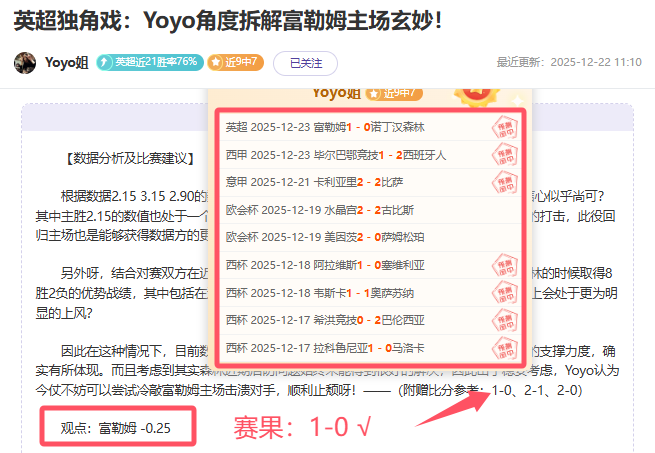Click the hit stamp on 毕尔巴鄂竞技 row
This screenshot has height=453, width=655.
coord(502,156)
